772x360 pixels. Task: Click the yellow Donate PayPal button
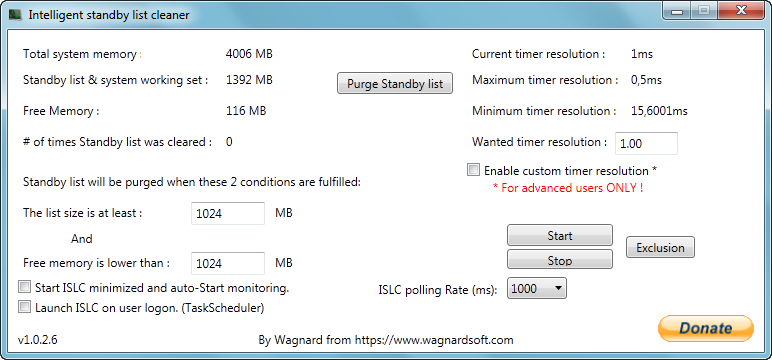click(x=706, y=328)
